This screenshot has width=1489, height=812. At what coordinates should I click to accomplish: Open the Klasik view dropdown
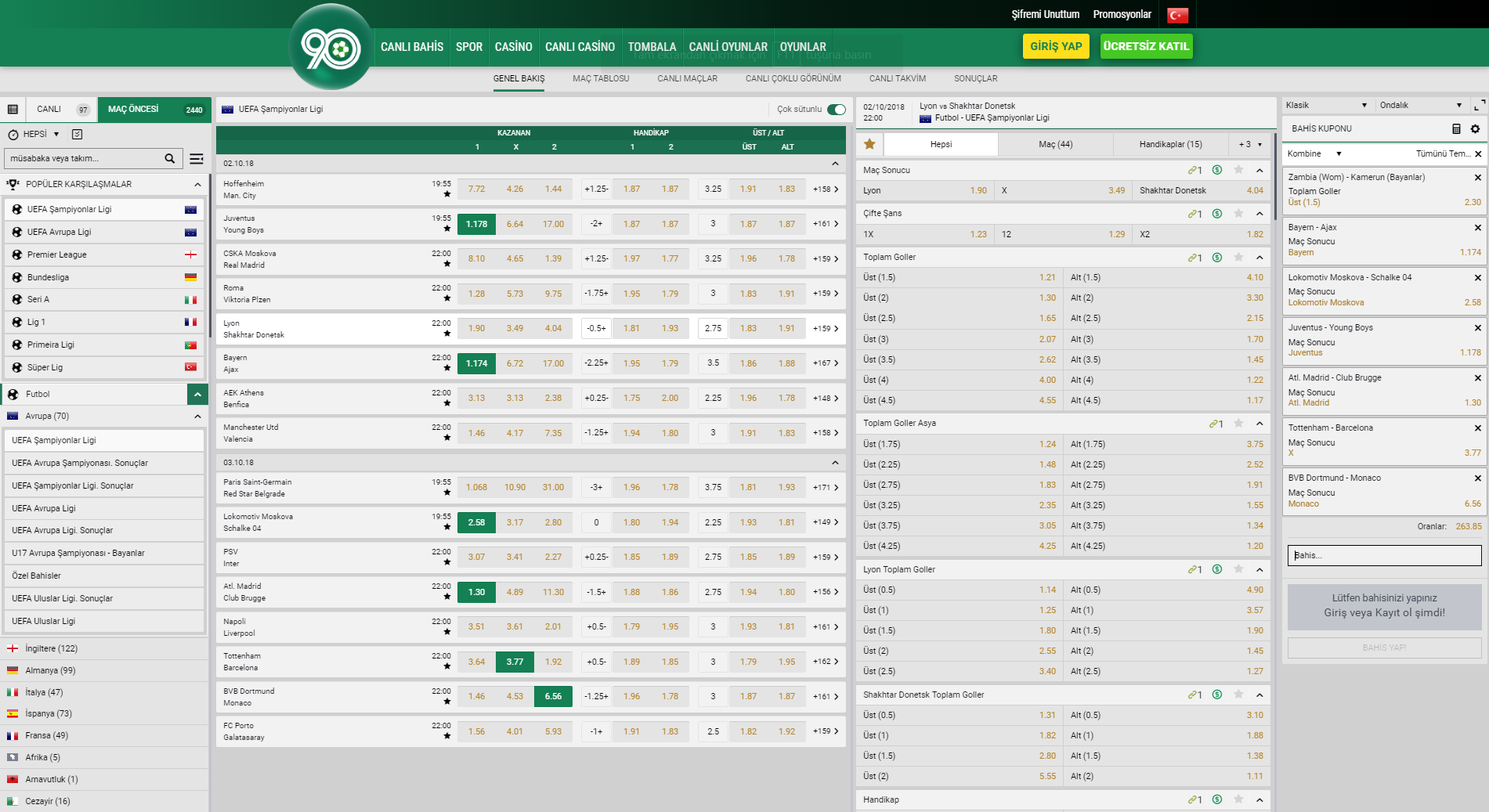coord(1327,106)
